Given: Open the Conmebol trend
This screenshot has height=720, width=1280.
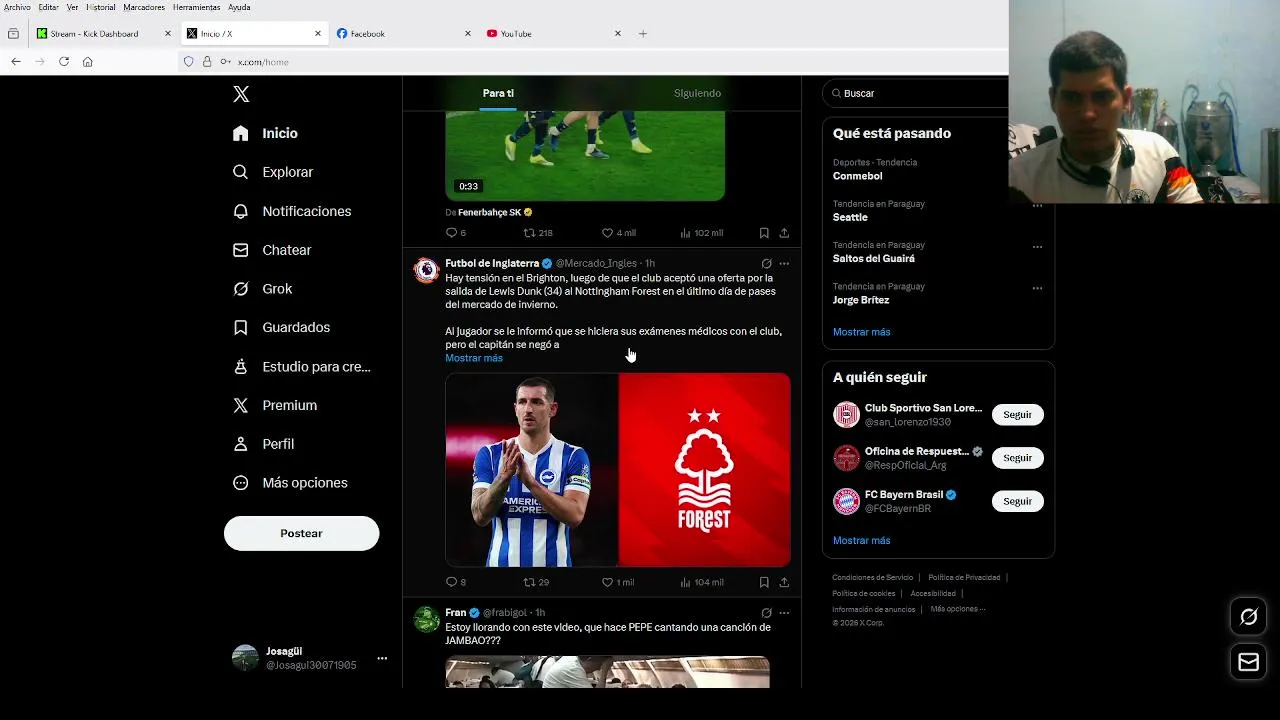Looking at the screenshot, I should [x=857, y=176].
